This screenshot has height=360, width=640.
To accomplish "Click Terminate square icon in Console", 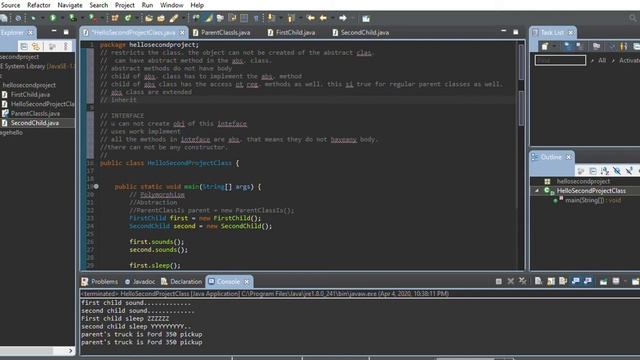I will point(498,281).
